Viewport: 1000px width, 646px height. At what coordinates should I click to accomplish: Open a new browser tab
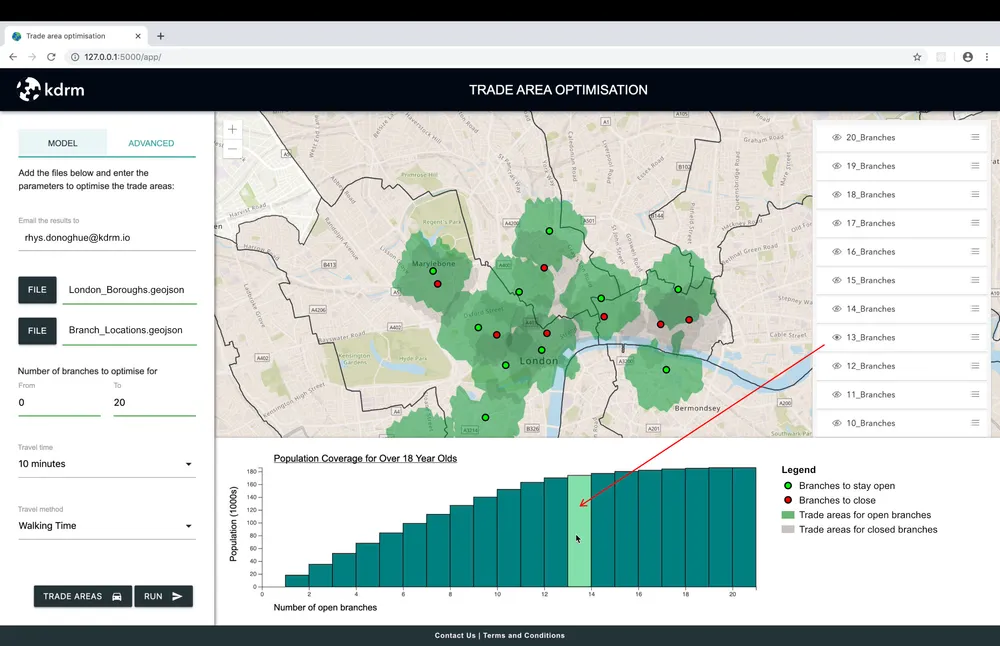click(x=161, y=36)
